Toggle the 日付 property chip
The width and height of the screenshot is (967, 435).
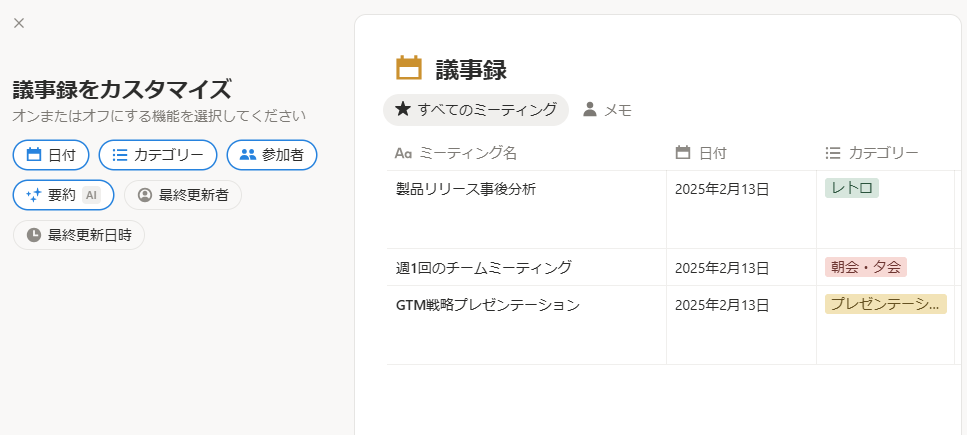pos(51,155)
